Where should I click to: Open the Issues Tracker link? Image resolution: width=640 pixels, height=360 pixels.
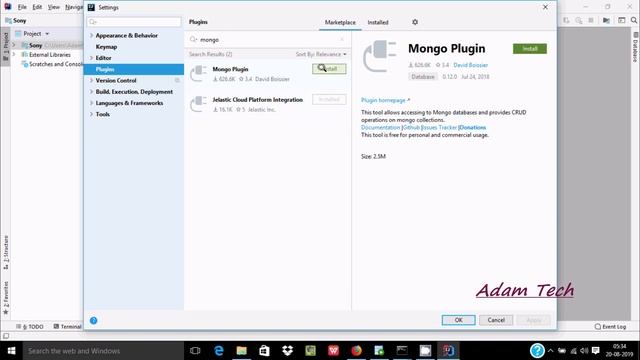439,127
